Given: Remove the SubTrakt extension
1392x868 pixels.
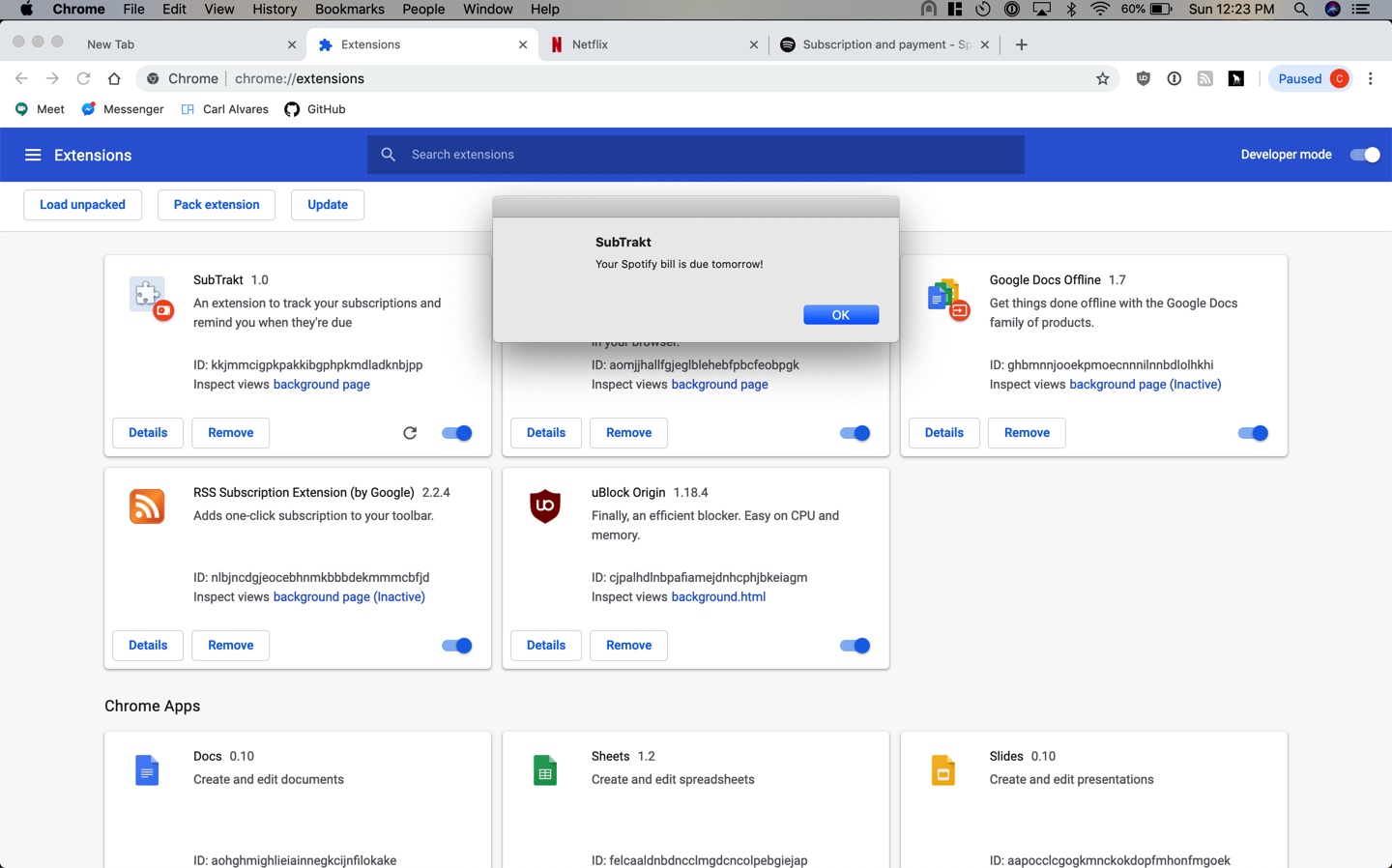Looking at the screenshot, I should pos(231,433).
